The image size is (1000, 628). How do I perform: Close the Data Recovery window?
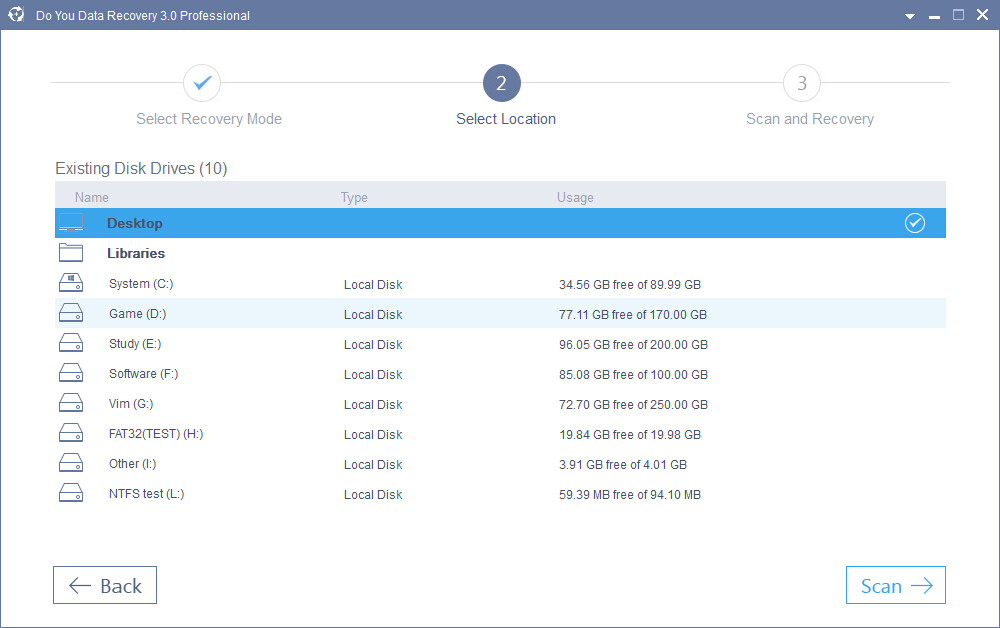point(982,15)
